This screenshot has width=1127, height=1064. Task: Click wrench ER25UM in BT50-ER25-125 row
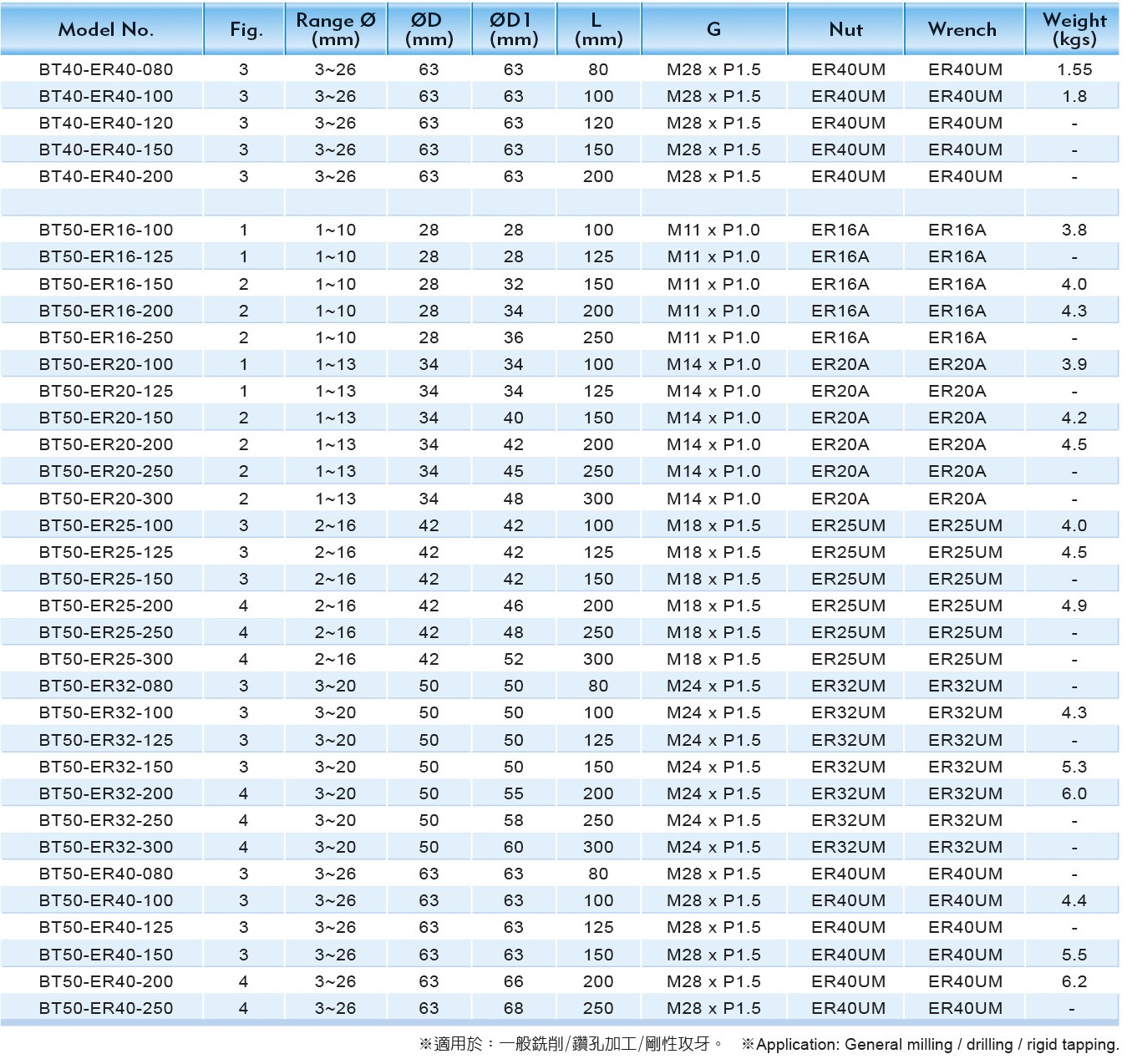pos(966,552)
